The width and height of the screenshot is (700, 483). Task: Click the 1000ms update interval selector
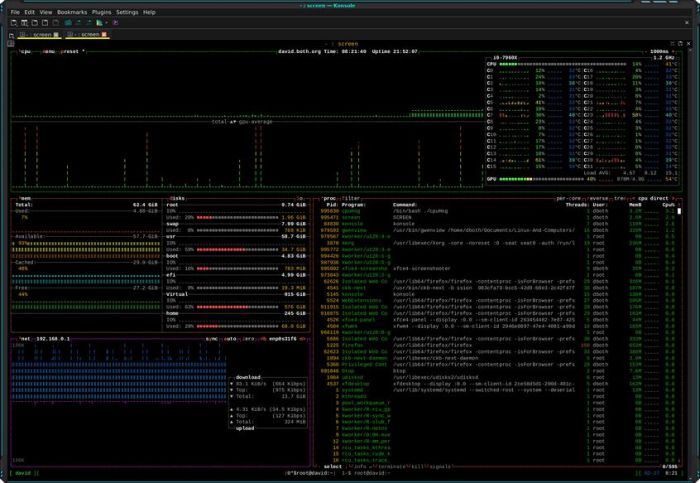pos(661,50)
